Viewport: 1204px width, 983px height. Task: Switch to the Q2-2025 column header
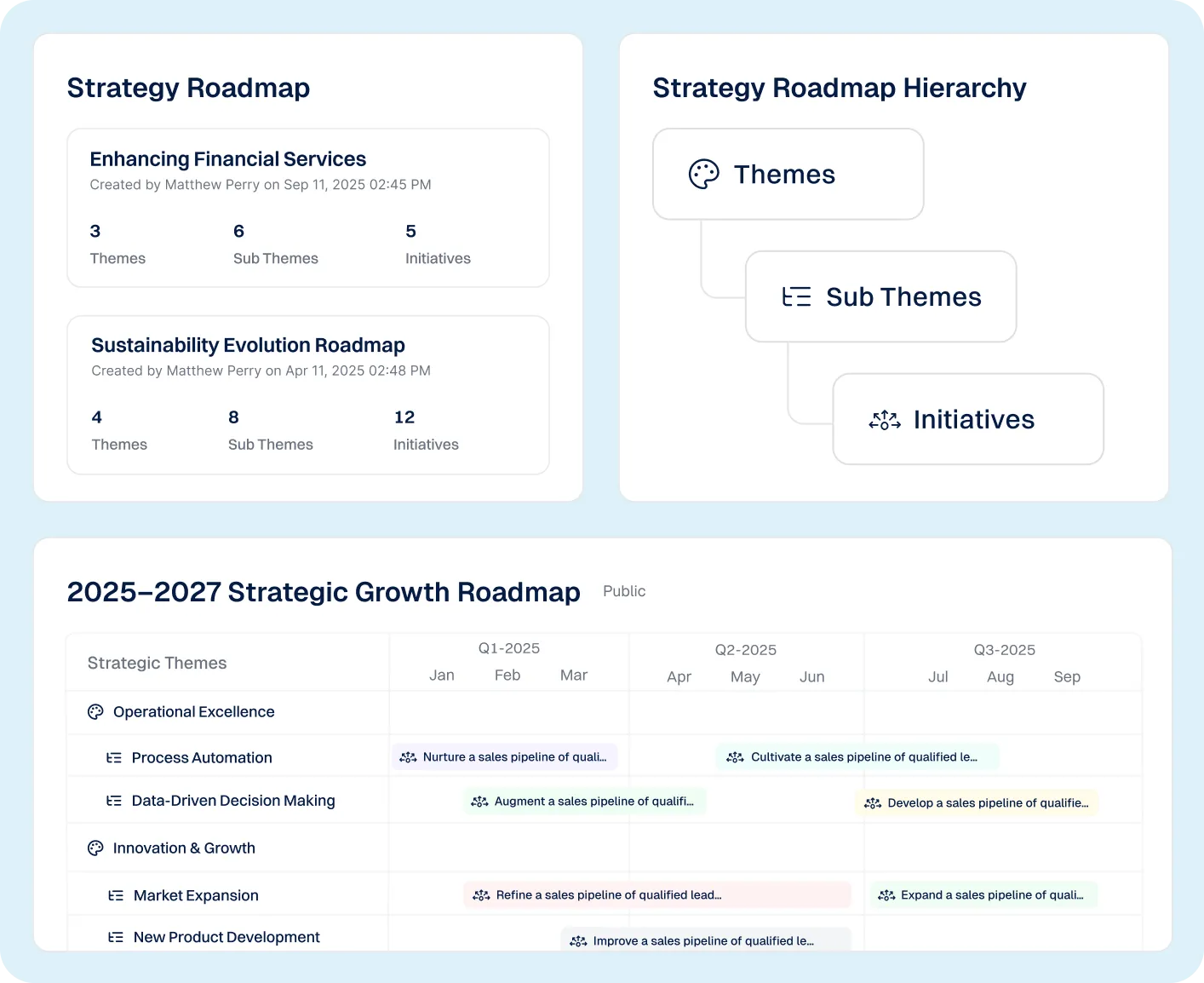(747, 649)
